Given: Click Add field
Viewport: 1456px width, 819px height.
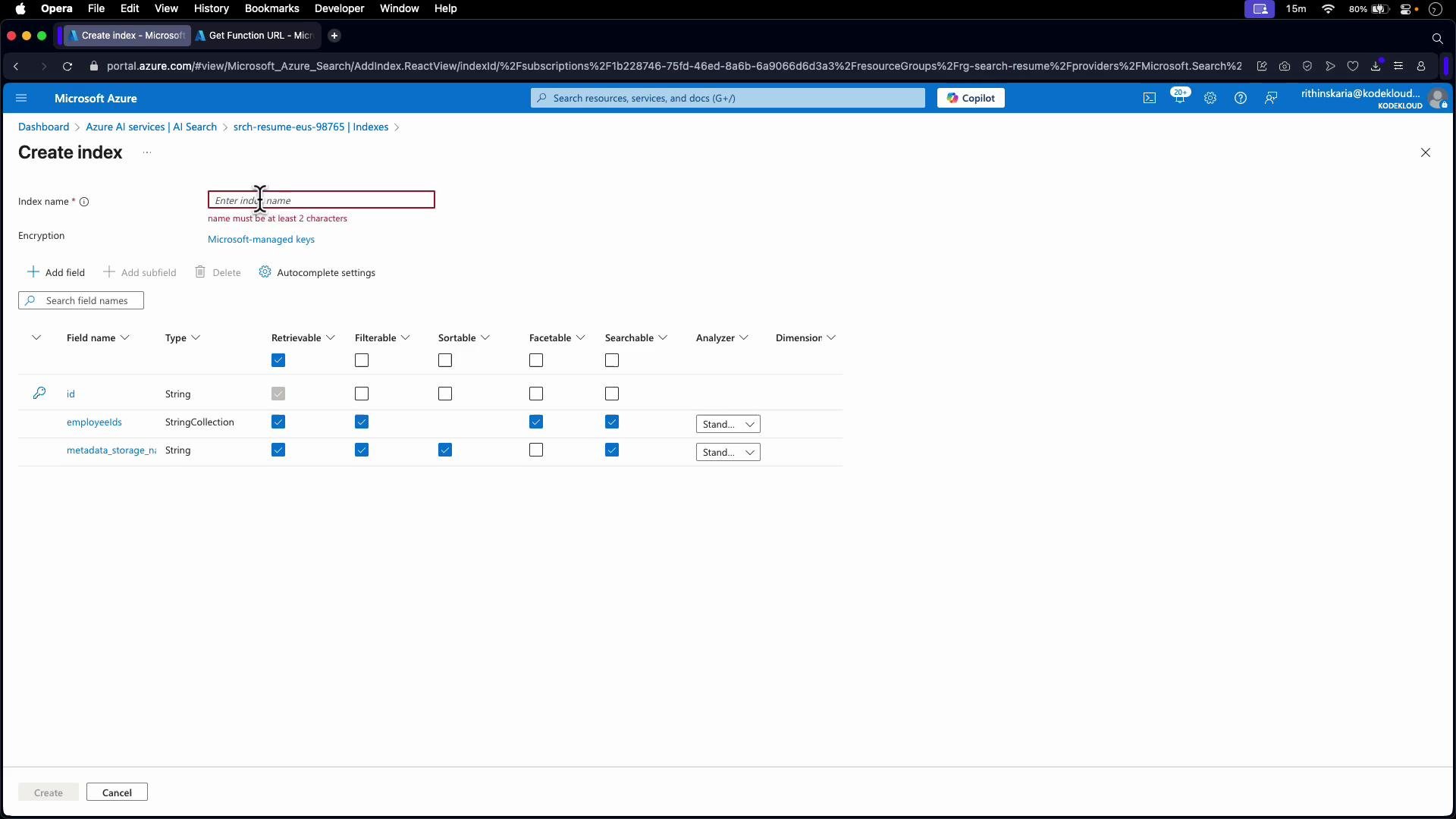Looking at the screenshot, I should [56, 272].
